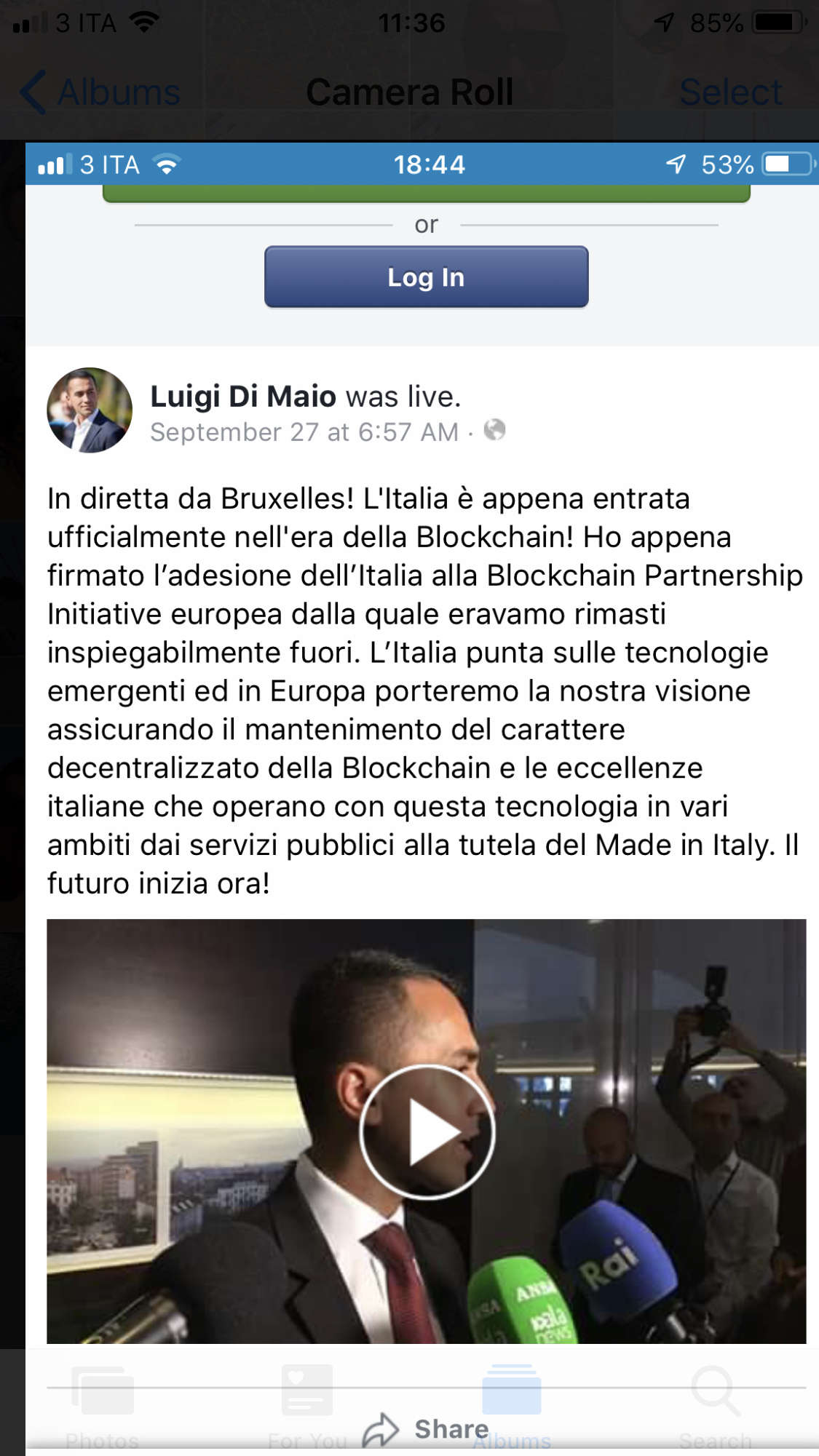Tap the Wi-Fi icon in status bar
The width and height of the screenshot is (819, 1456).
click(144, 22)
